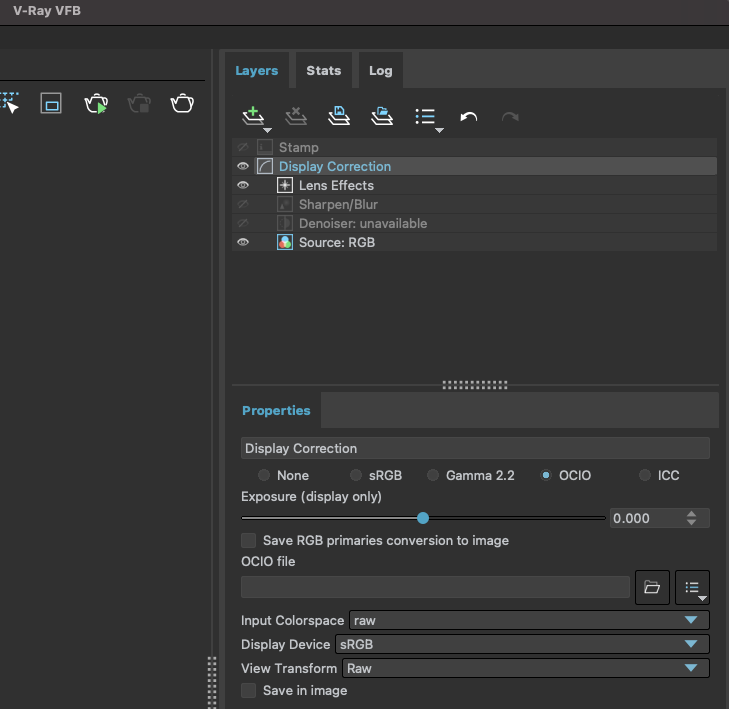Open the Properties tab
This screenshot has width=729, height=709.
pyautogui.click(x=276, y=411)
